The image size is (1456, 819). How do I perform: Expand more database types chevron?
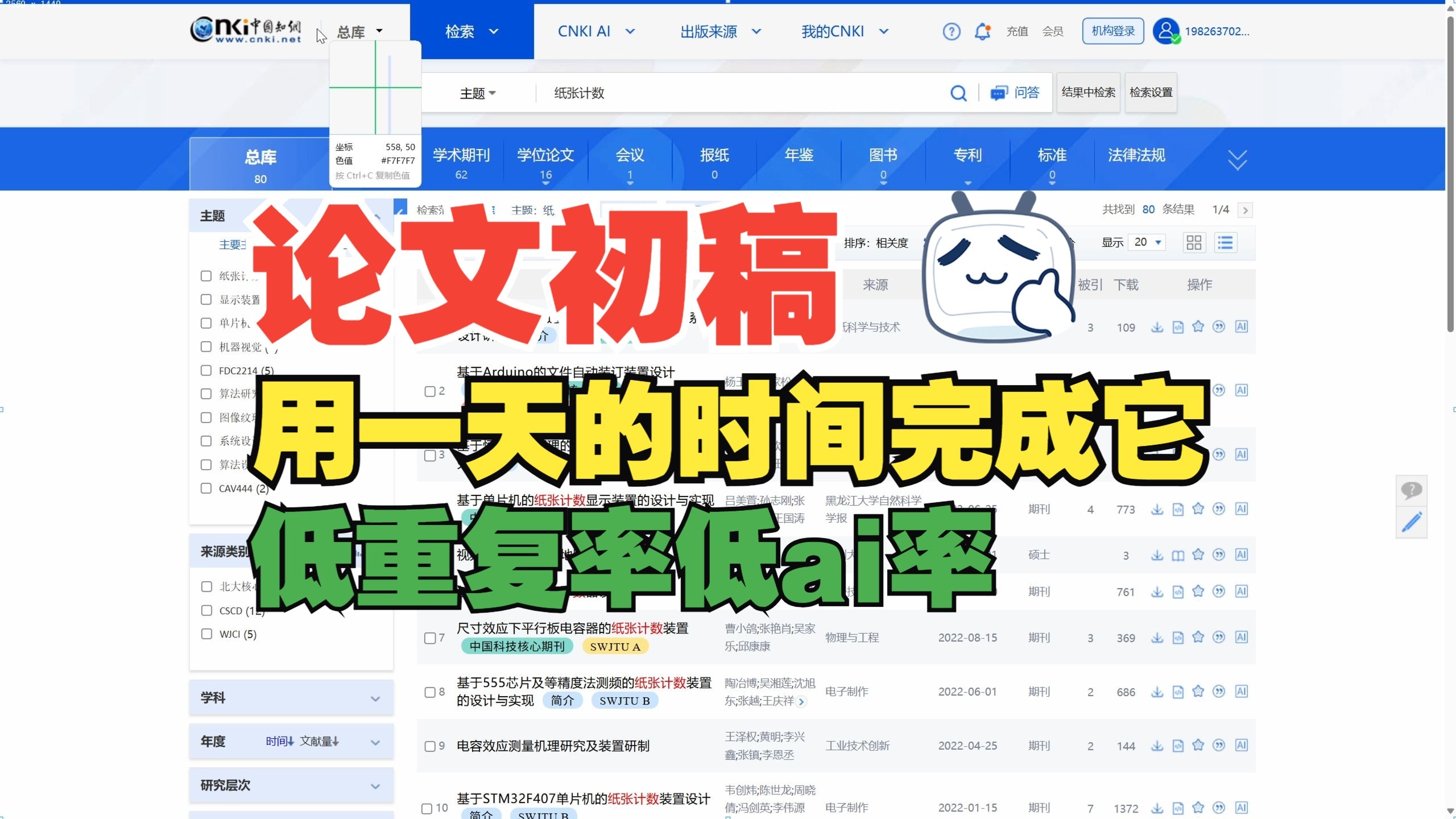[x=1237, y=160]
